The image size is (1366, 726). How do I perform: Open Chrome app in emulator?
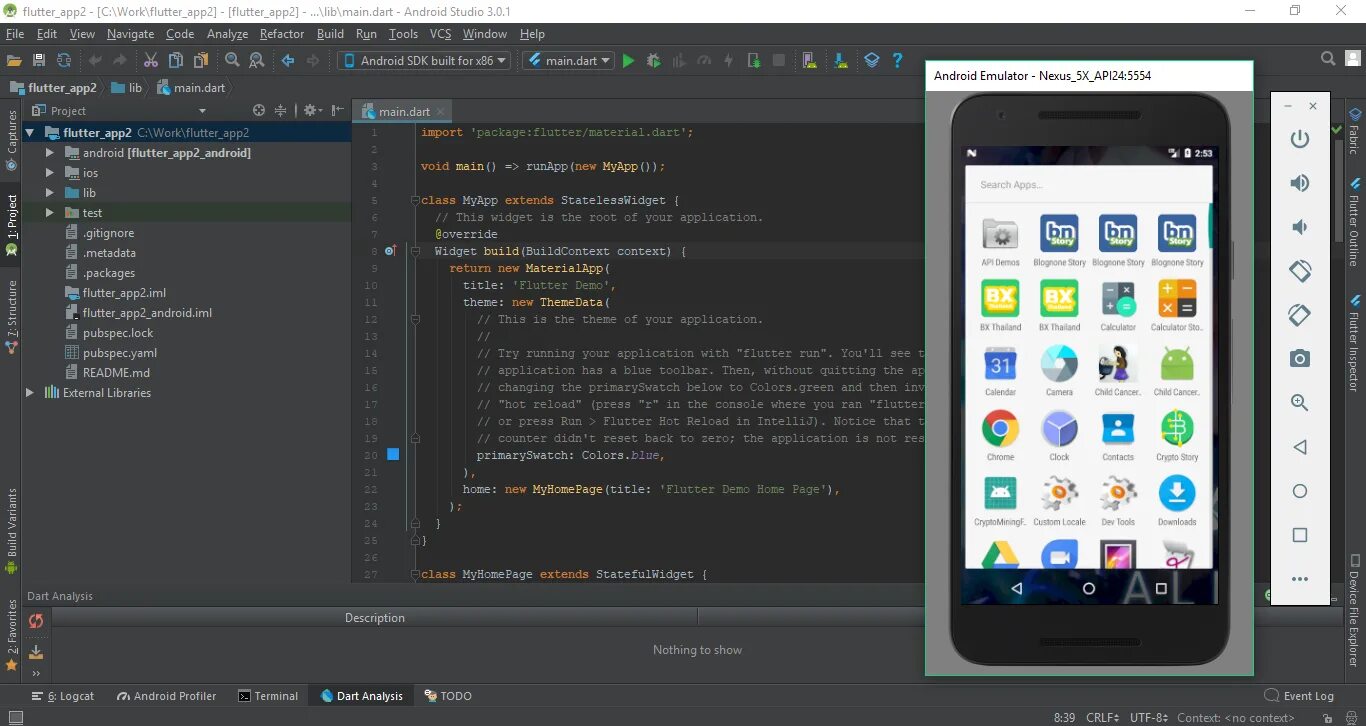tap(1000, 436)
